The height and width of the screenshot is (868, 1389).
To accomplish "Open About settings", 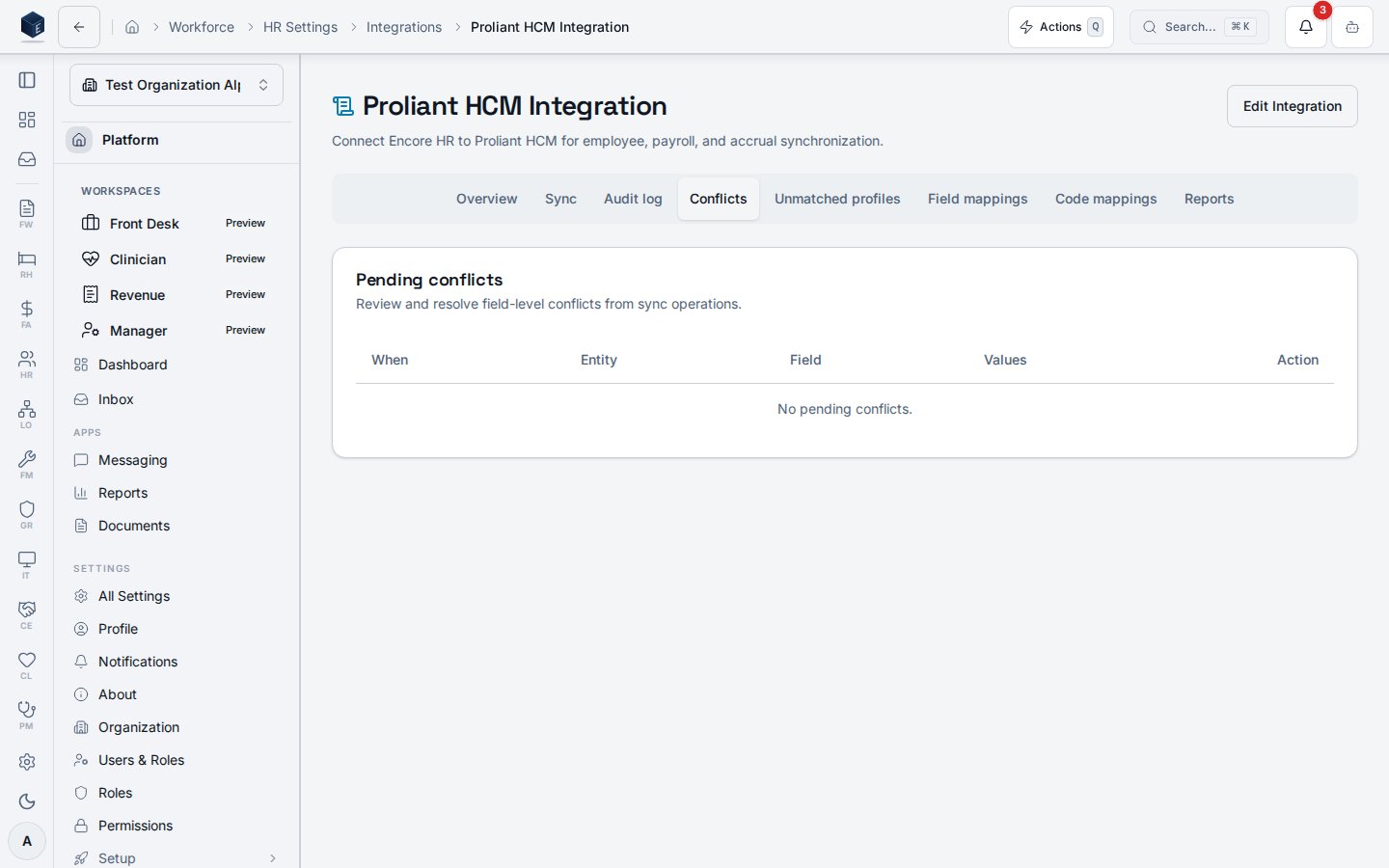I will point(177,694).
